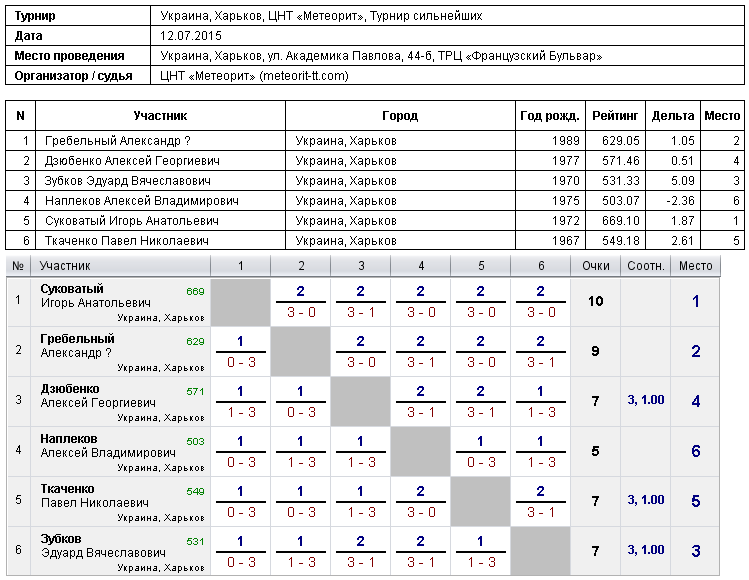Click the tournament date 12.07.2015
This screenshot has width=749, height=580.
pos(189,36)
